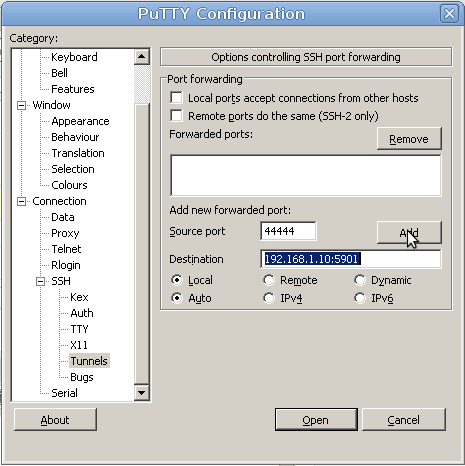Select the IPv4 radio button
The width and height of the screenshot is (465, 466).
point(269,298)
